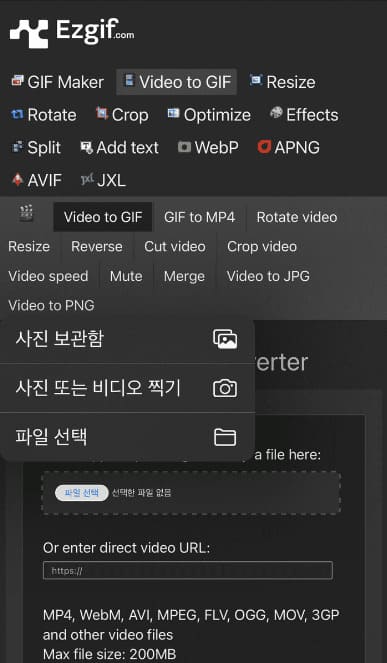Open Crop in the top menu
The image size is (387, 663).
[x=122, y=115]
